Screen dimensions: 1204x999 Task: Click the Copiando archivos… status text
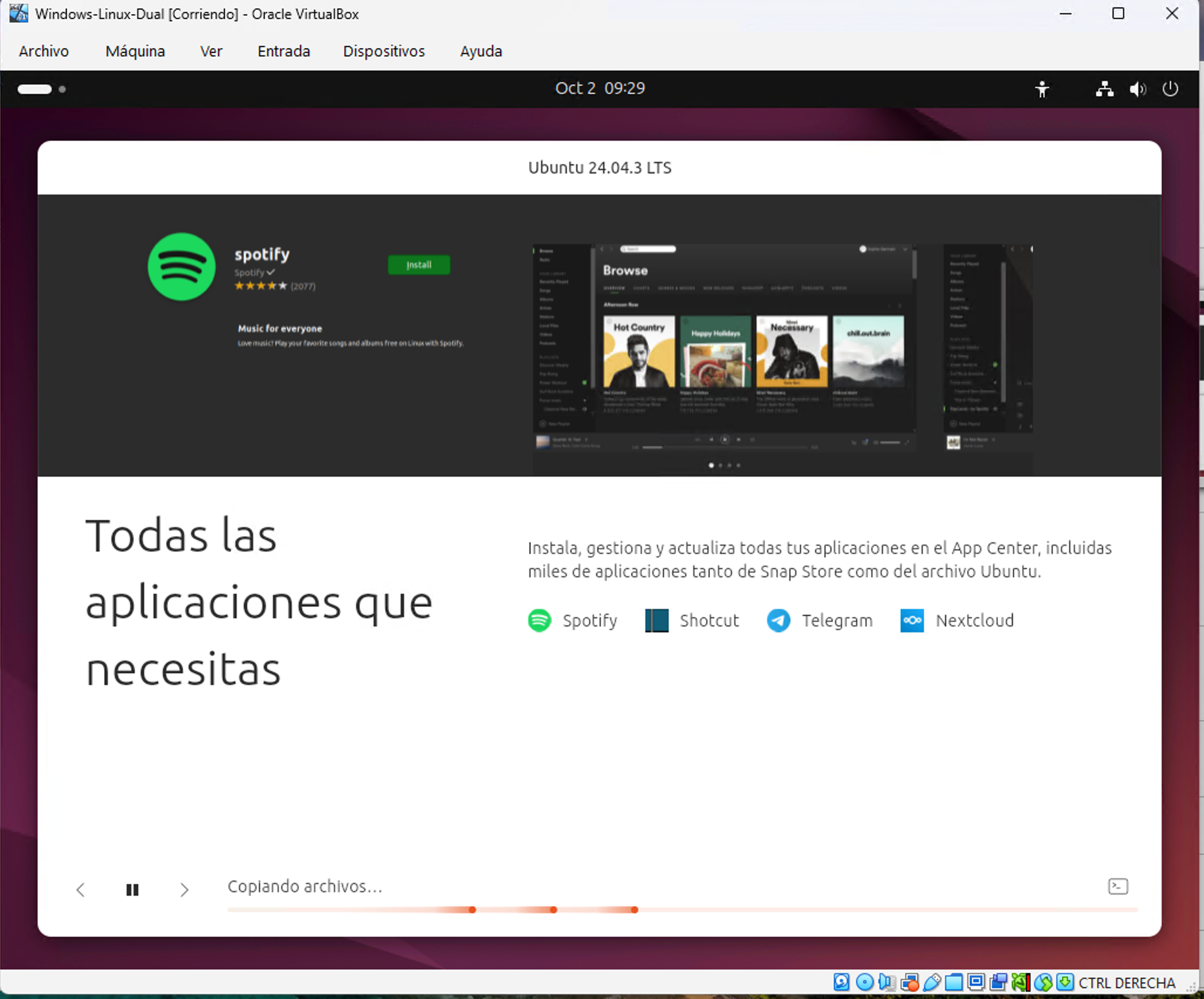tap(305, 887)
